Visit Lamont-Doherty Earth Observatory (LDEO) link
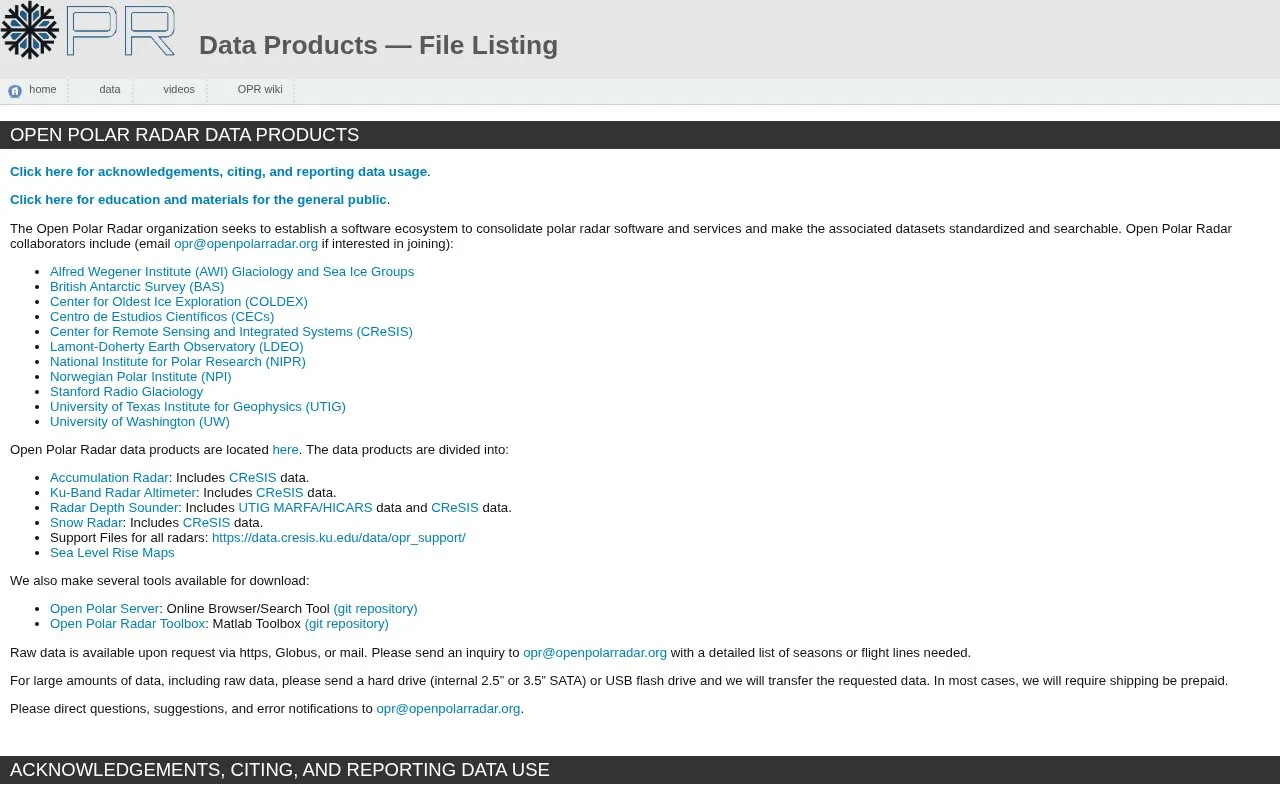The height and width of the screenshot is (800, 1280). click(177, 347)
